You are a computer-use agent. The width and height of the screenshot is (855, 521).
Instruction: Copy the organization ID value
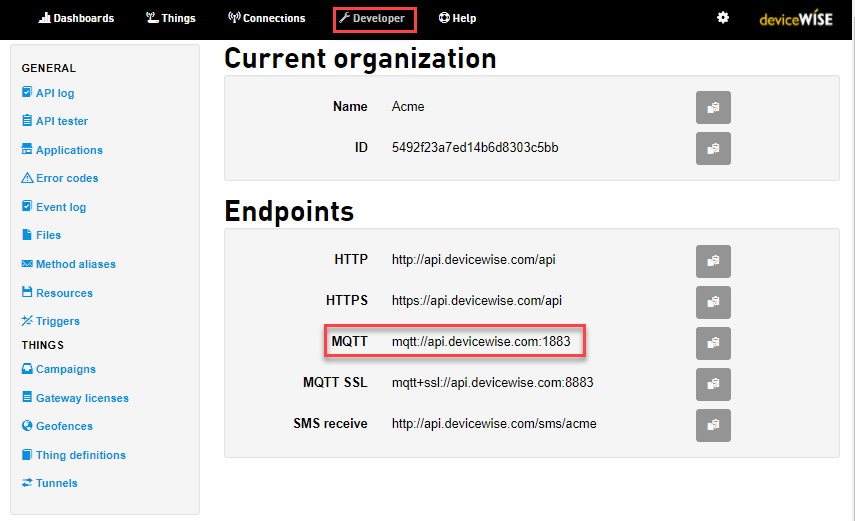[713, 148]
